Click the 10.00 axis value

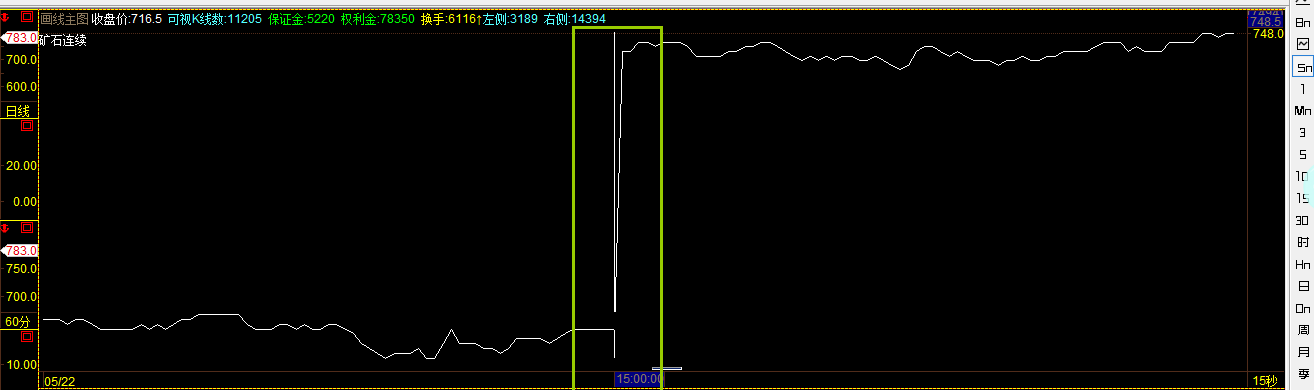(x=22, y=365)
